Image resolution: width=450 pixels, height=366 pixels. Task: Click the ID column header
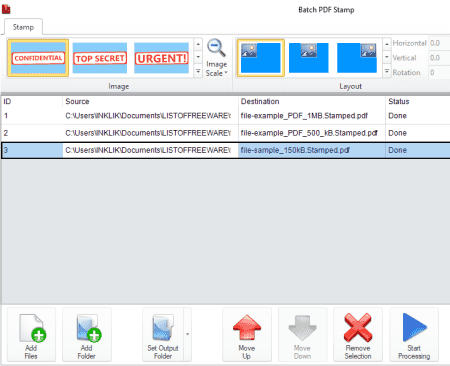point(32,101)
